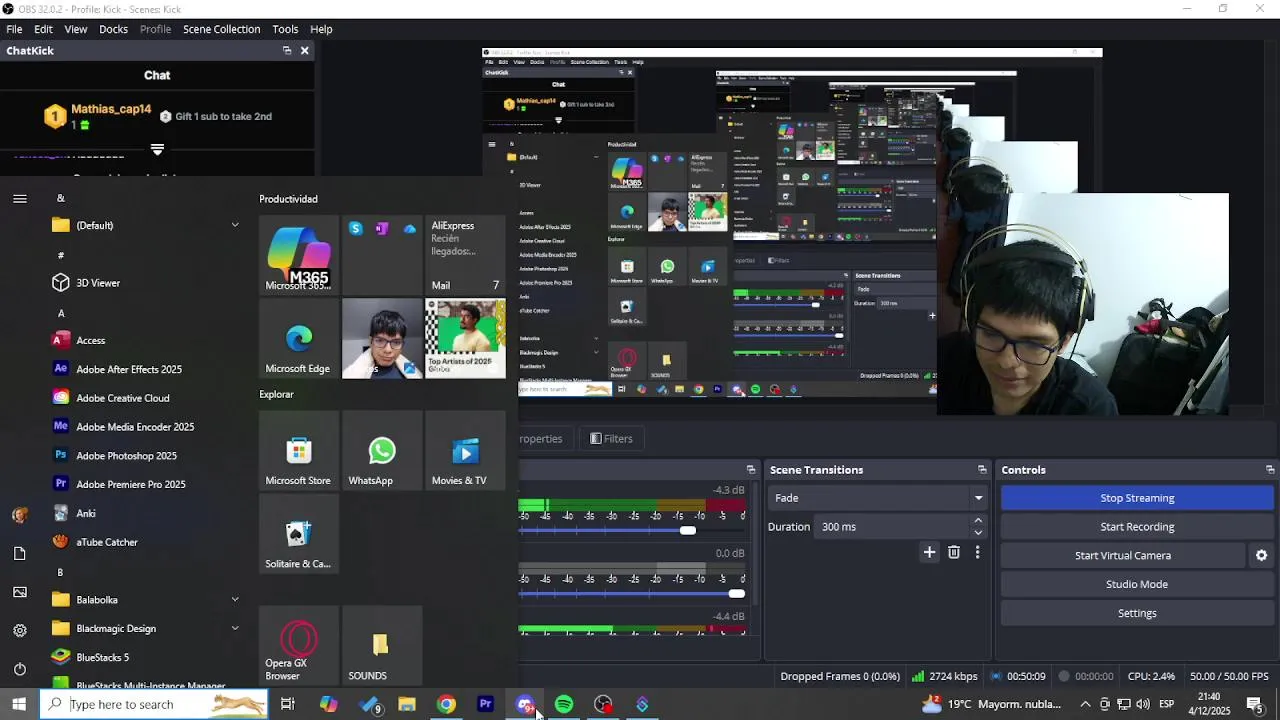Click the chat collapse arrow below leaderboard

tap(157, 149)
